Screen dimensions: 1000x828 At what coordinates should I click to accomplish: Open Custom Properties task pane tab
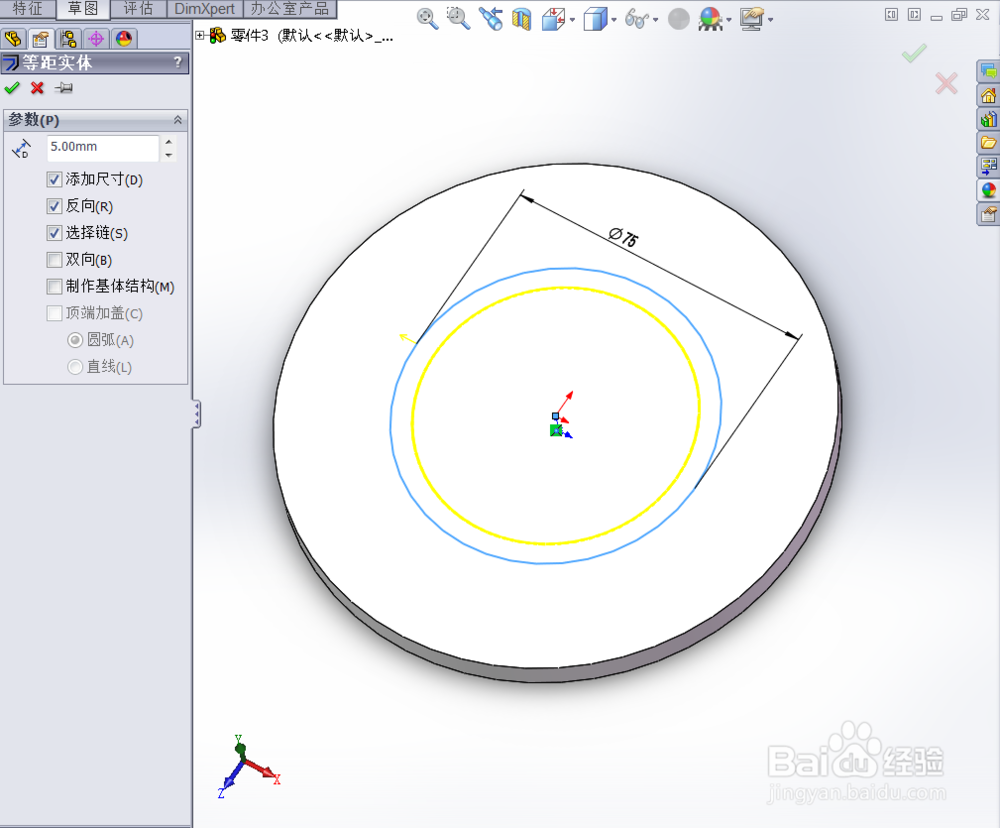(x=988, y=214)
